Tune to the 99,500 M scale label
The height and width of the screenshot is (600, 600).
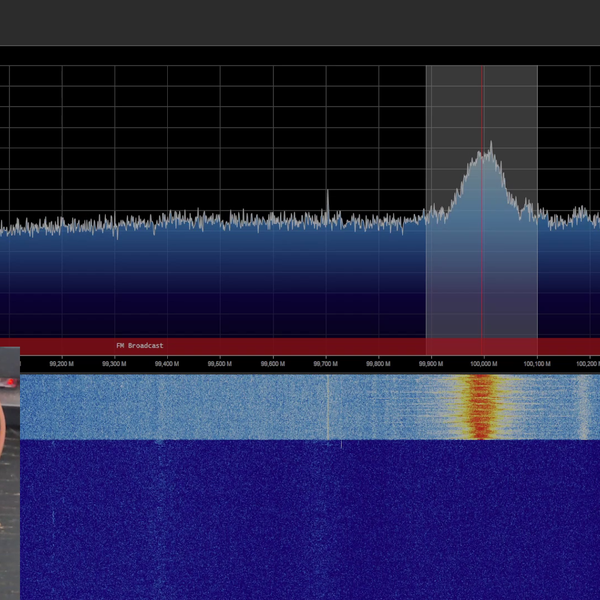pyautogui.click(x=220, y=365)
